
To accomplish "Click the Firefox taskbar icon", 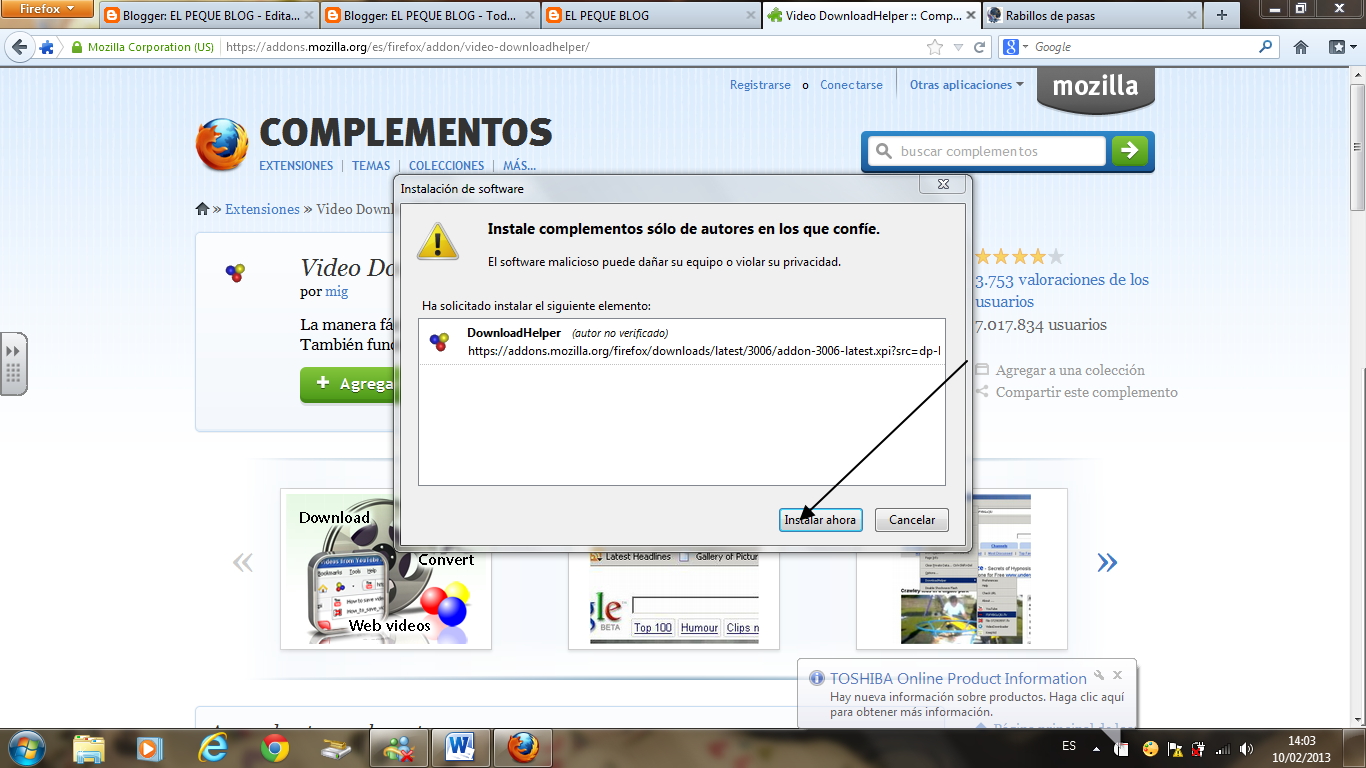I will click(522, 747).
